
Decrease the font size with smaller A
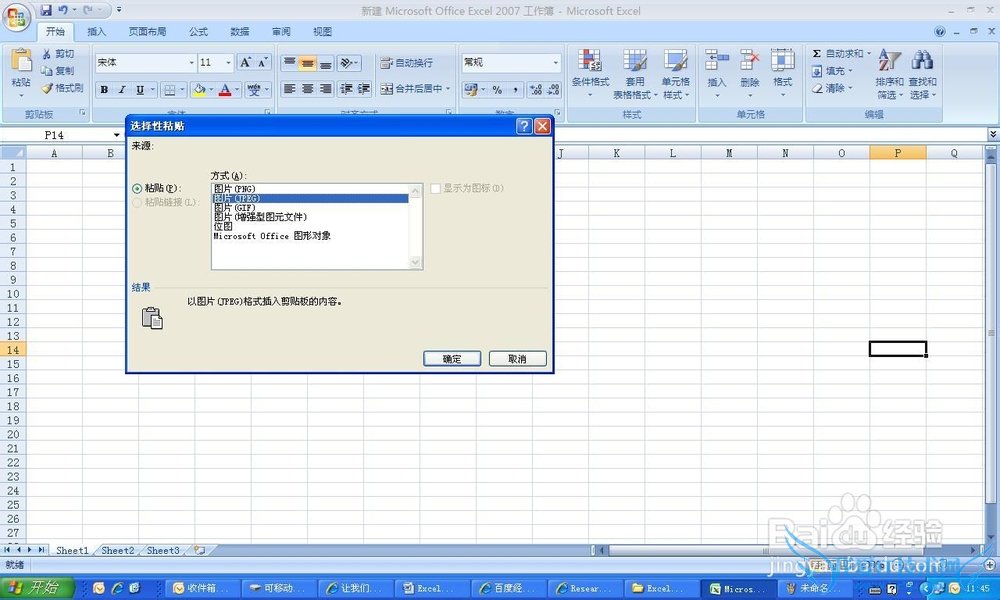262,62
